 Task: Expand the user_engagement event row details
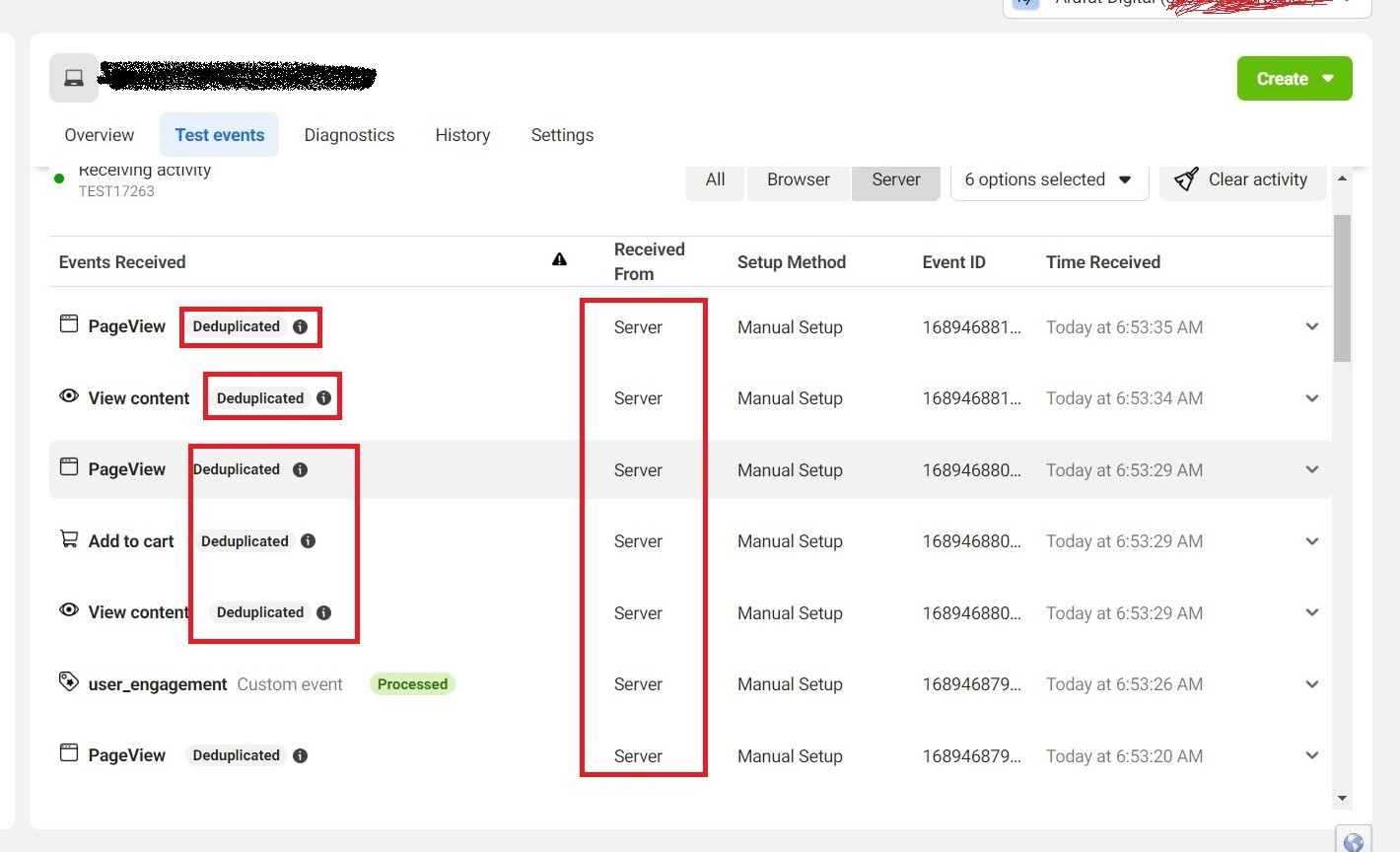1311,684
